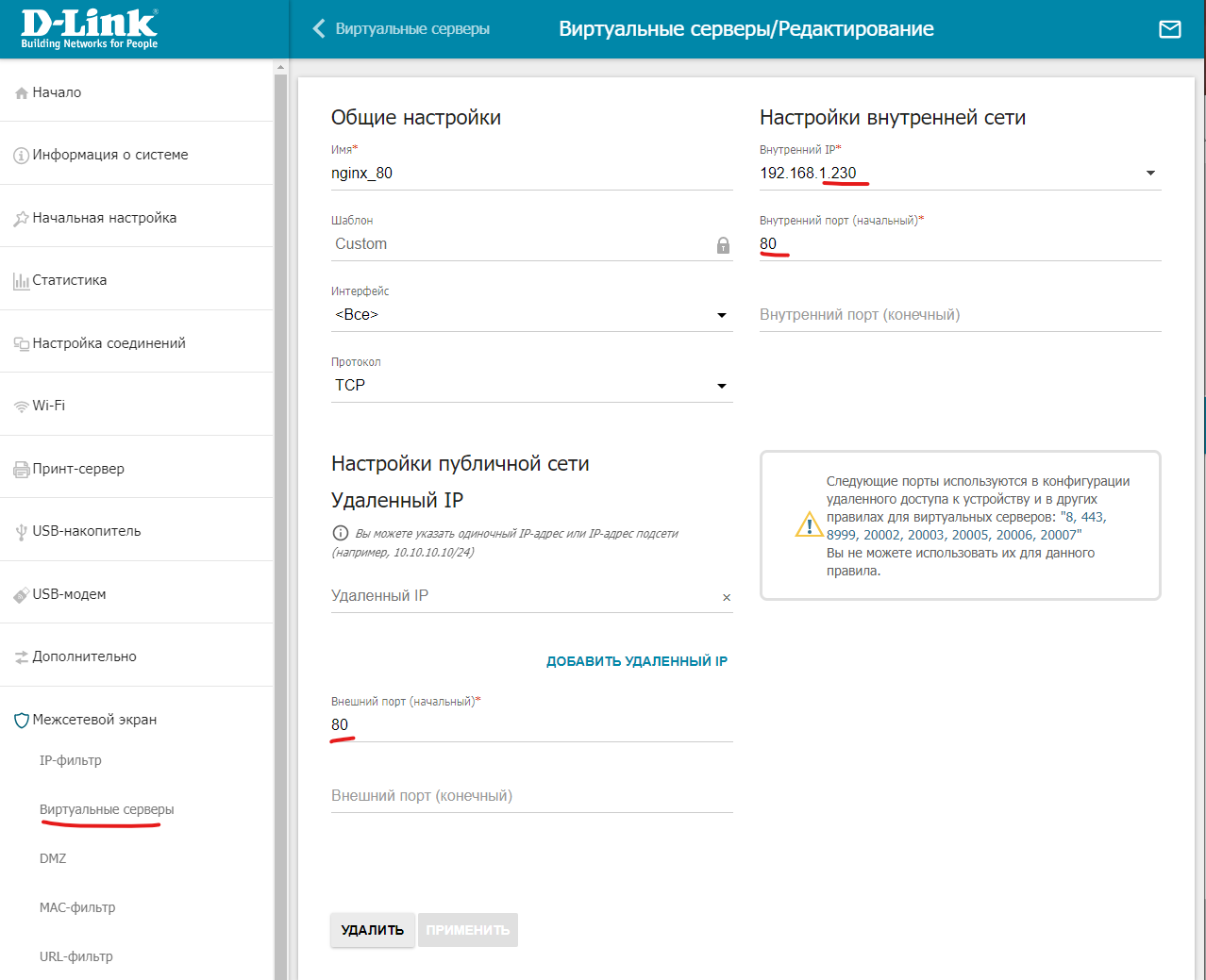
Task: Select the DMZ submenu item
Action: click(53, 858)
